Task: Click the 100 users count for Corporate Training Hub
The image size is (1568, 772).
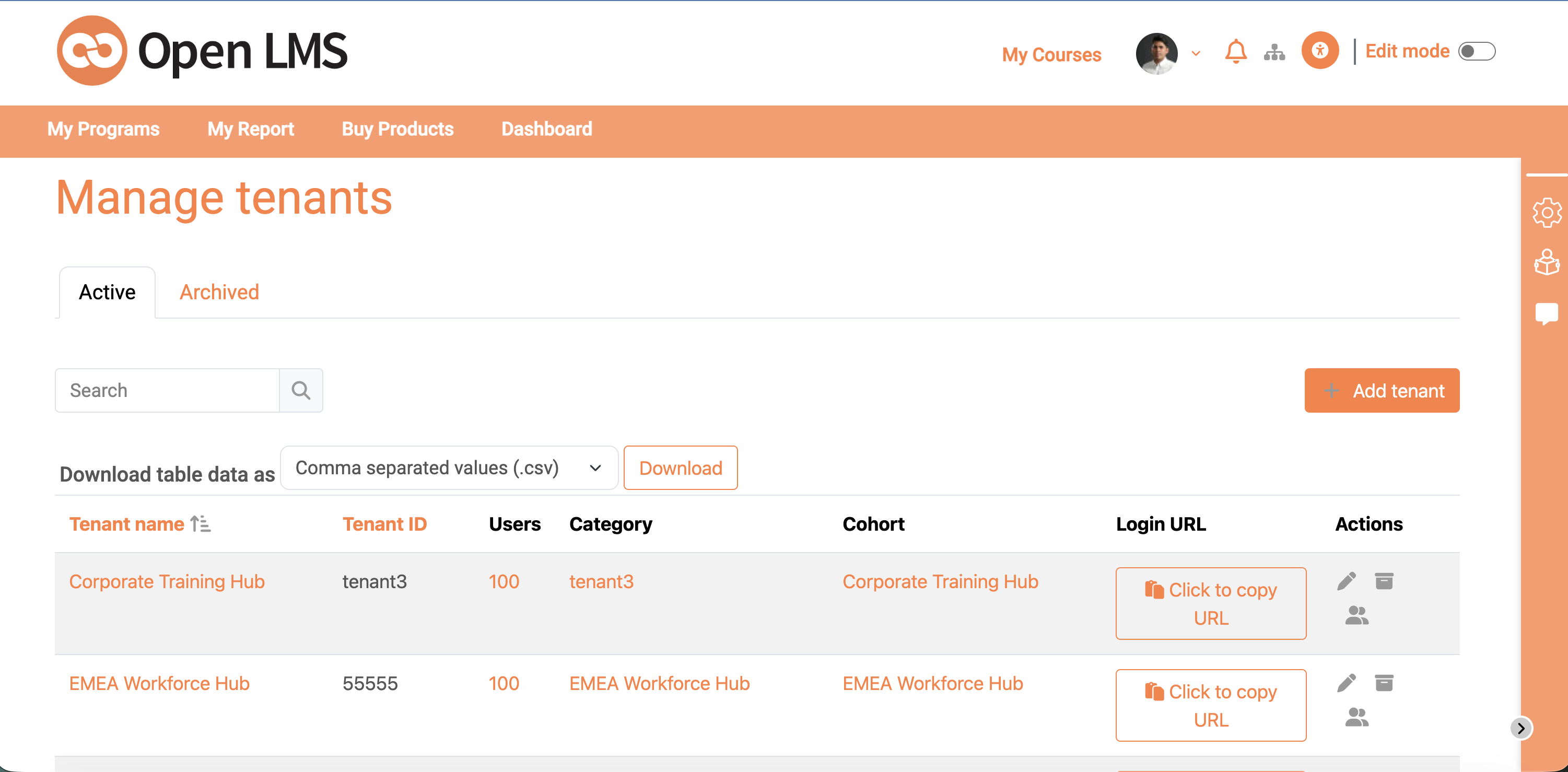Action: [504, 581]
